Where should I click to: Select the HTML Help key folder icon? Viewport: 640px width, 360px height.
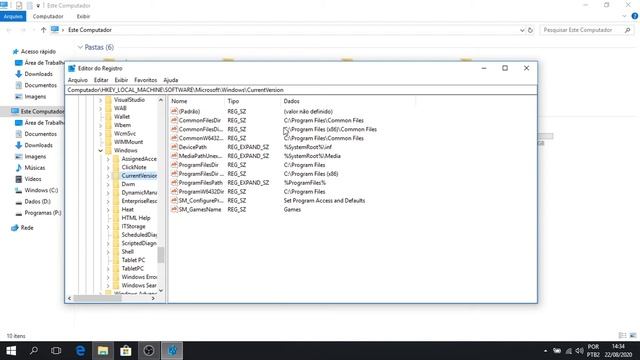point(116,218)
